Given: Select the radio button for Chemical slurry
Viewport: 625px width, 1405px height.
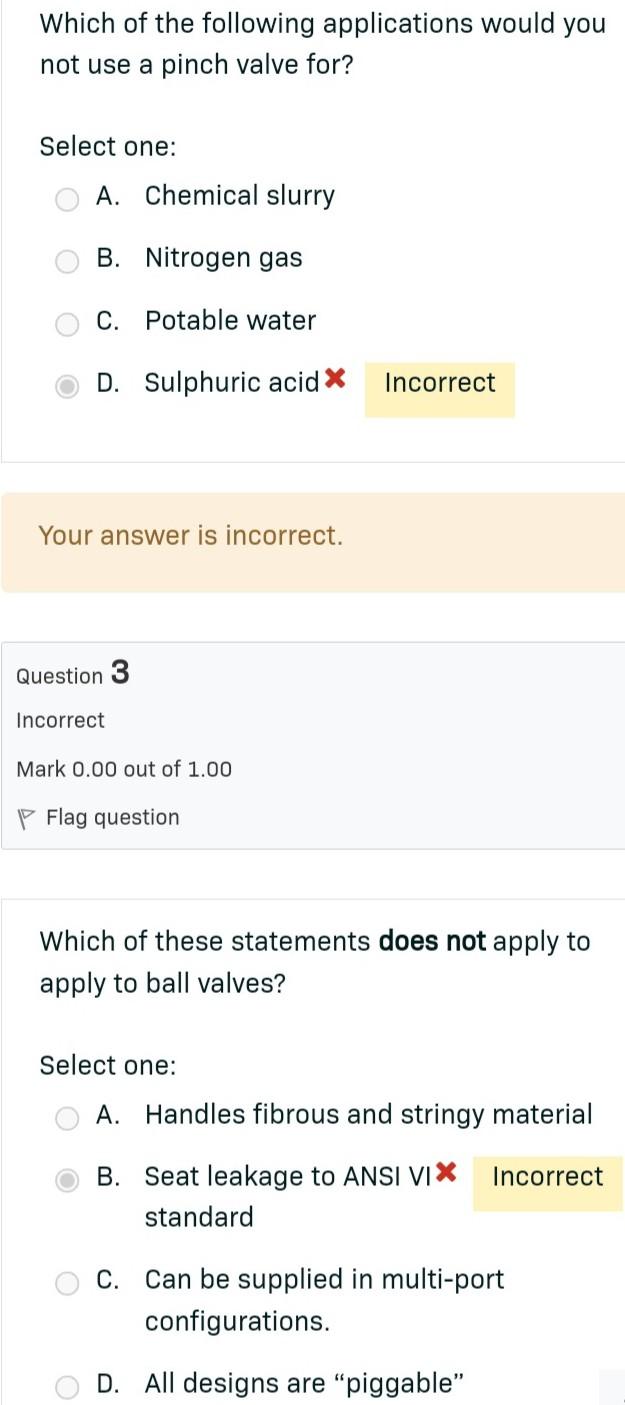Looking at the screenshot, I should pos(66,199).
